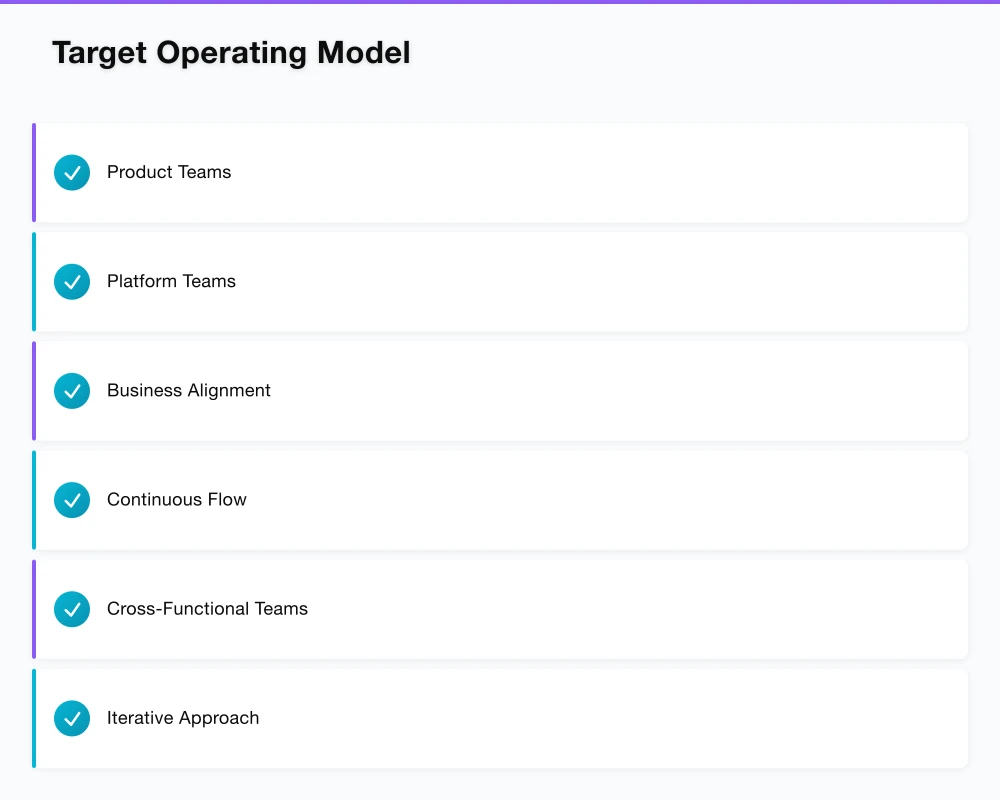Expand the Cross-Functional Teams card
1000x800 pixels.
500,608
